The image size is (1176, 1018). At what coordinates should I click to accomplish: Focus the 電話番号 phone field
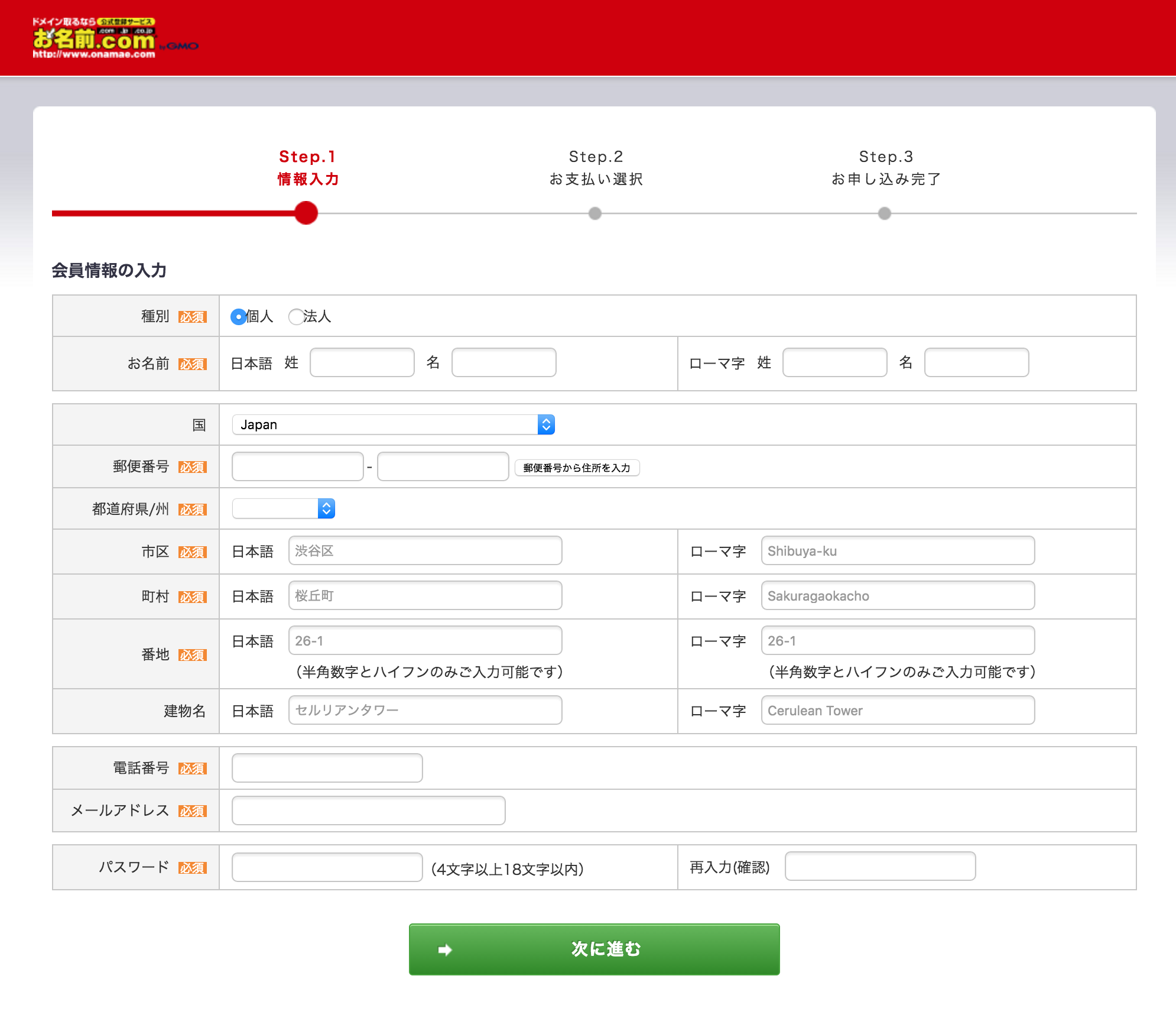[x=327, y=768]
